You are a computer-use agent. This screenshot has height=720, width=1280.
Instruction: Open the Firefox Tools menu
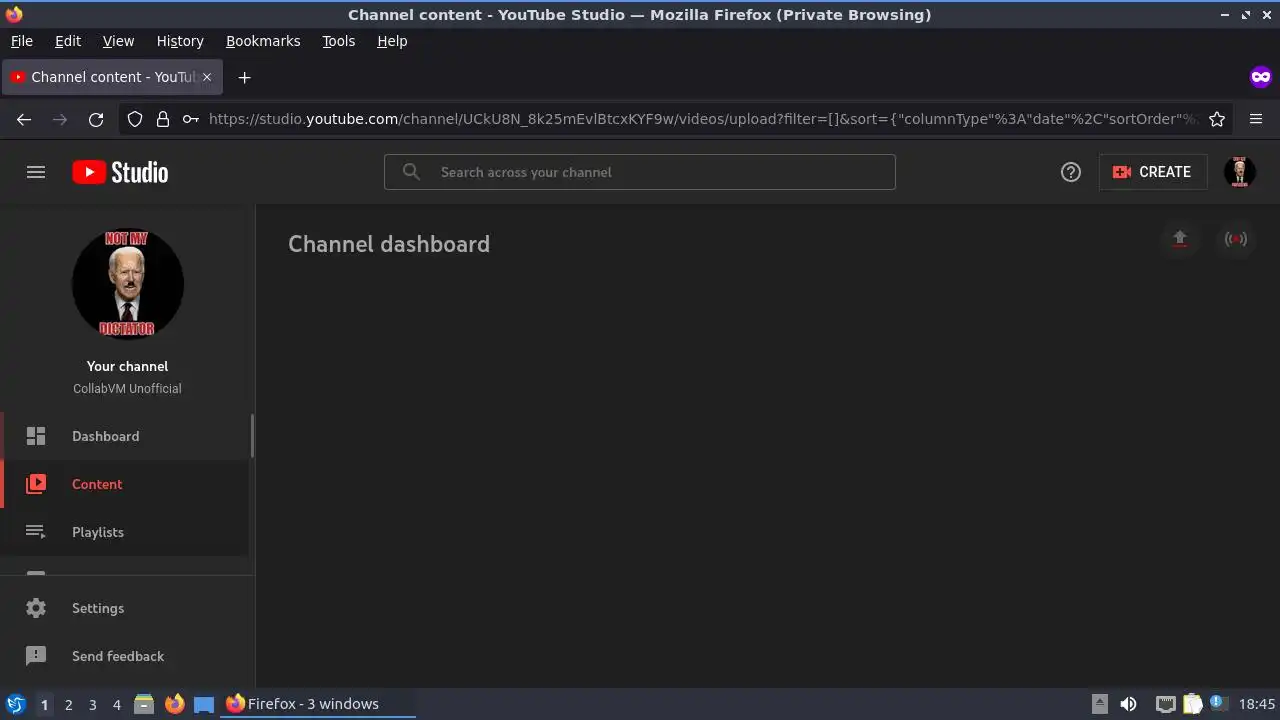(338, 41)
